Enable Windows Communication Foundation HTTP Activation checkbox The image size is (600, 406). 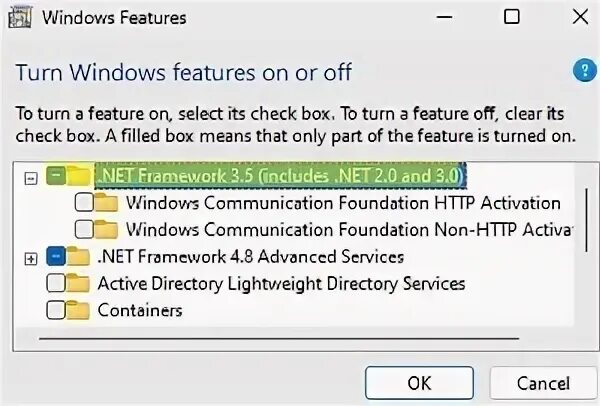click(x=85, y=203)
